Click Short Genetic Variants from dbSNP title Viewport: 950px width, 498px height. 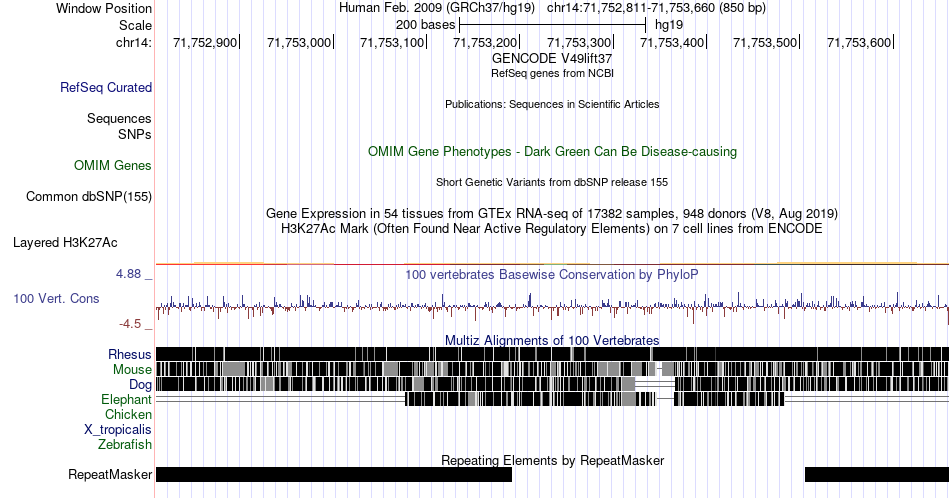552,182
